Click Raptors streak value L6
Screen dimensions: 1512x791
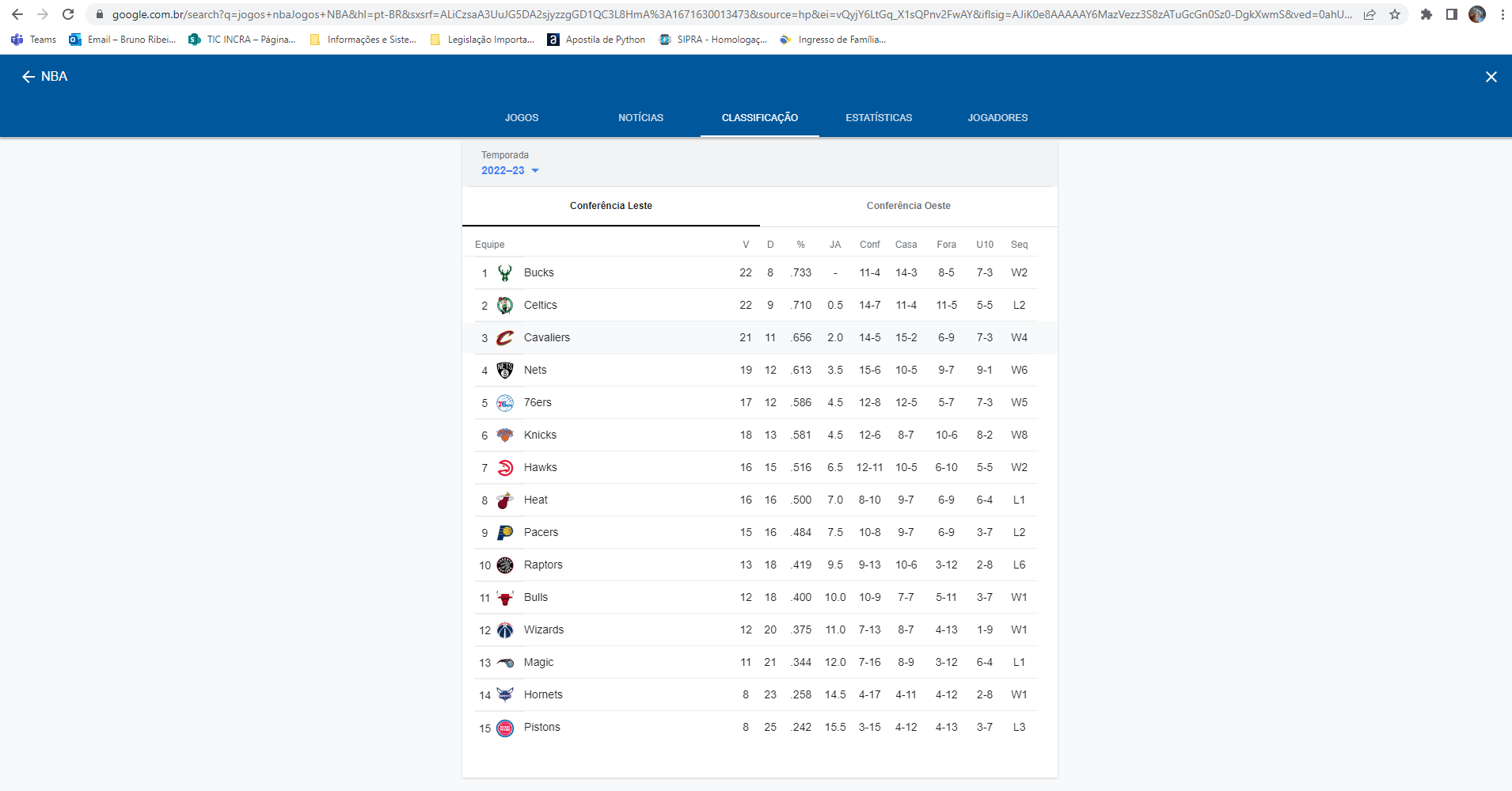coord(1020,565)
